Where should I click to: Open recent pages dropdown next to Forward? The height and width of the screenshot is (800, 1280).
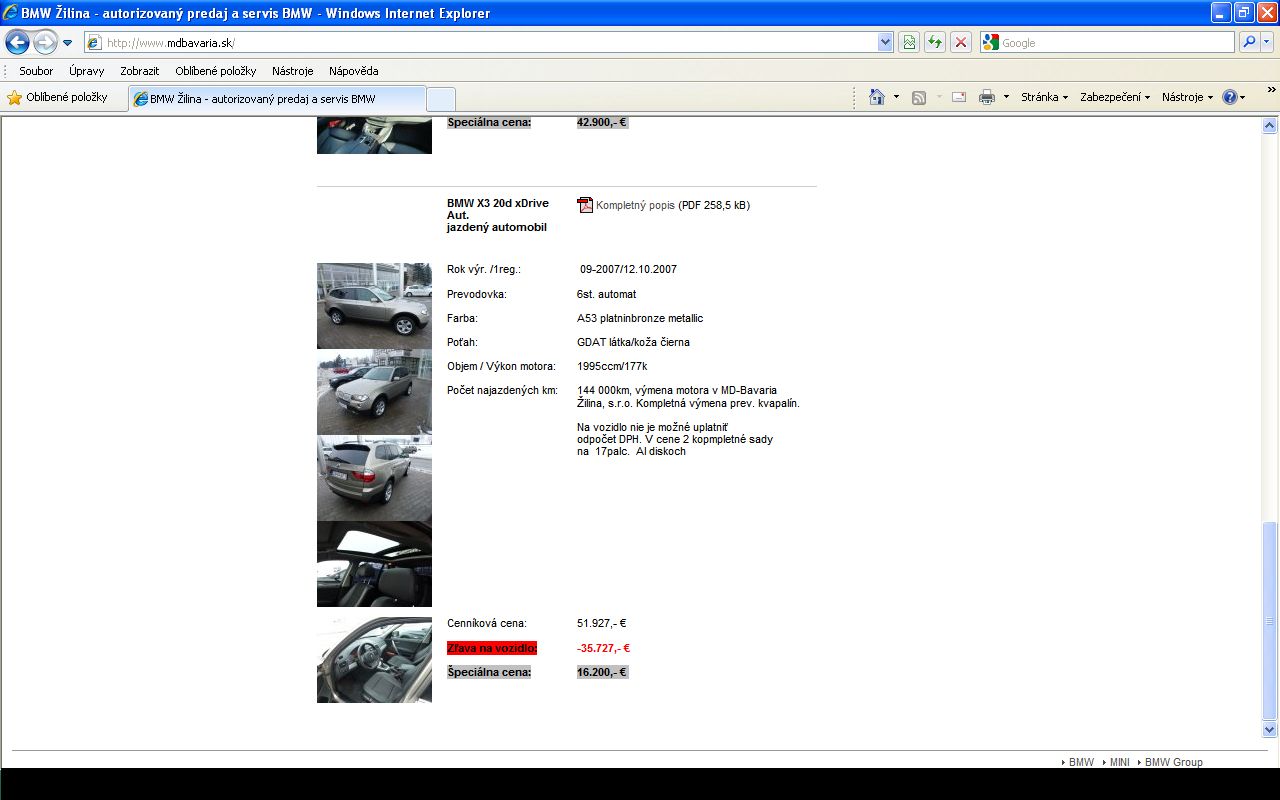pyautogui.click(x=68, y=43)
